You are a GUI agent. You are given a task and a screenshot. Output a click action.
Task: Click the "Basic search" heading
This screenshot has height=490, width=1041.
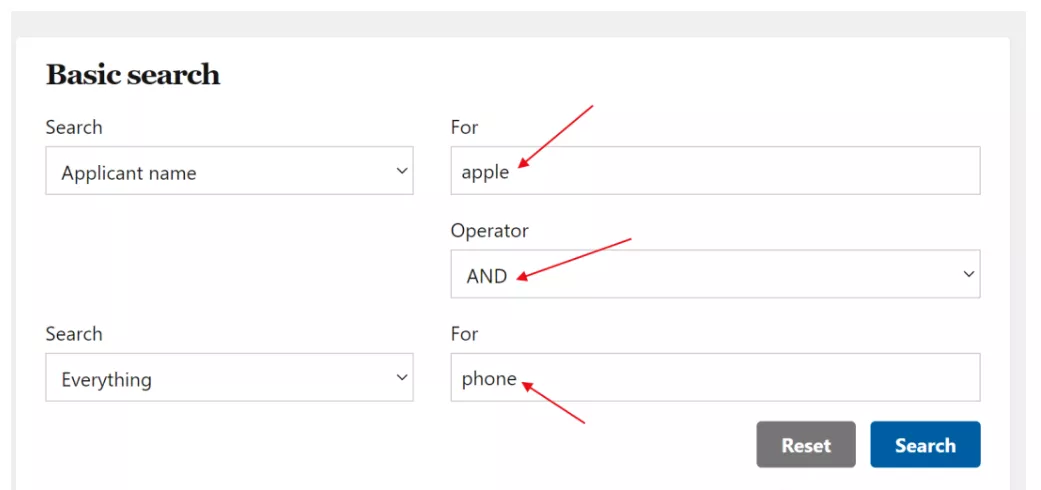pyautogui.click(x=133, y=75)
